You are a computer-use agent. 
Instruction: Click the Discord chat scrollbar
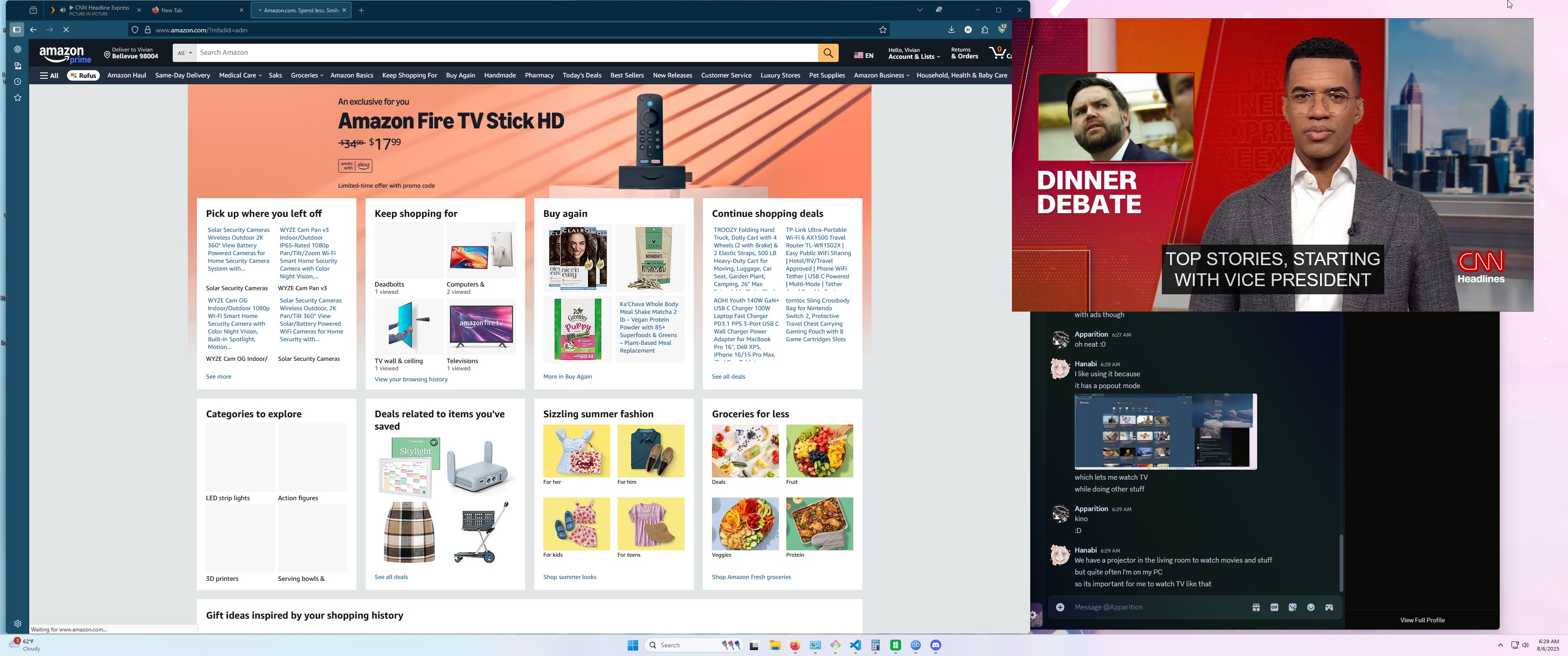click(x=1341, y=563)
